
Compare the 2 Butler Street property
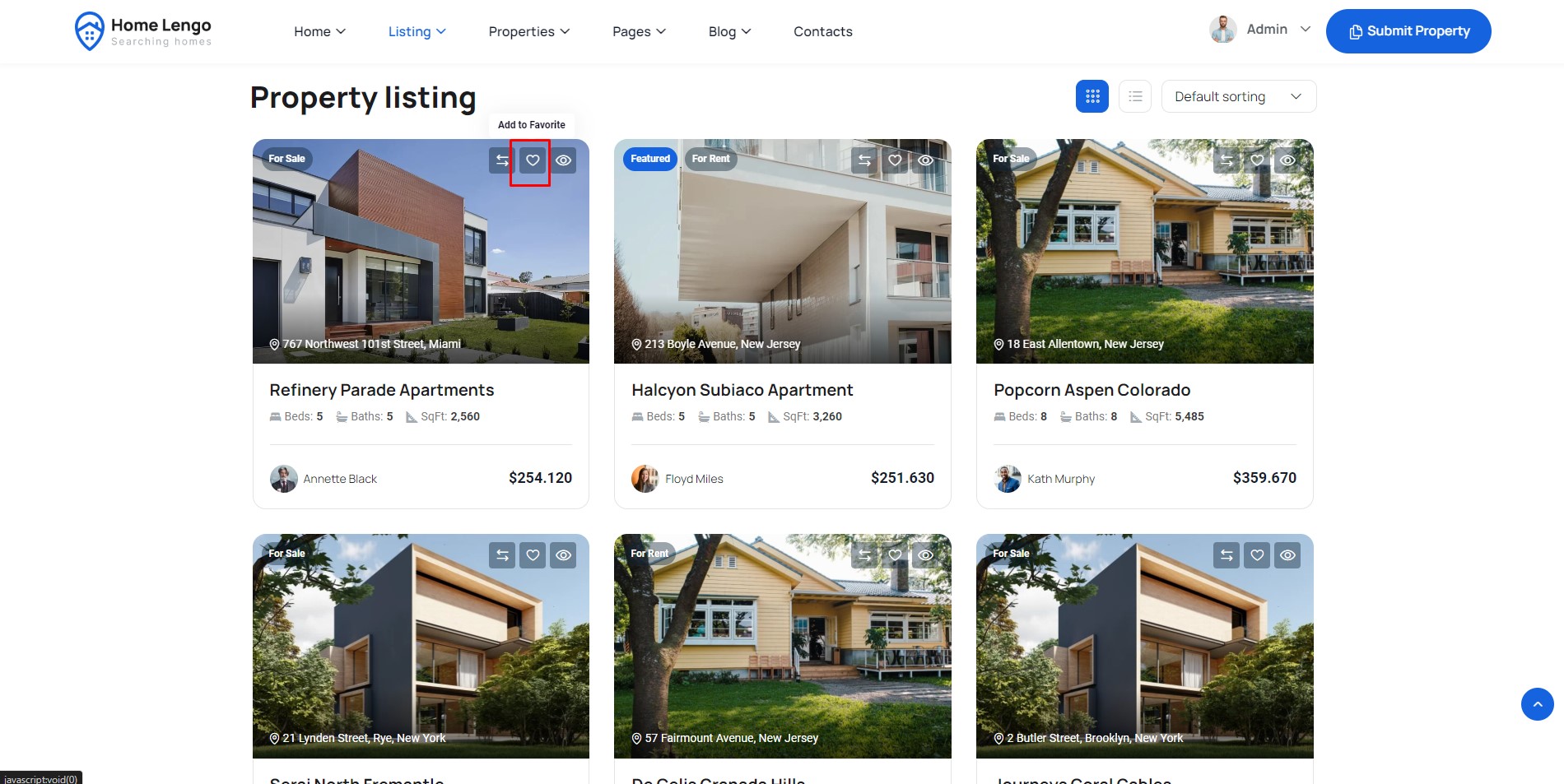pyautogui.click(x=1227, y=555)
